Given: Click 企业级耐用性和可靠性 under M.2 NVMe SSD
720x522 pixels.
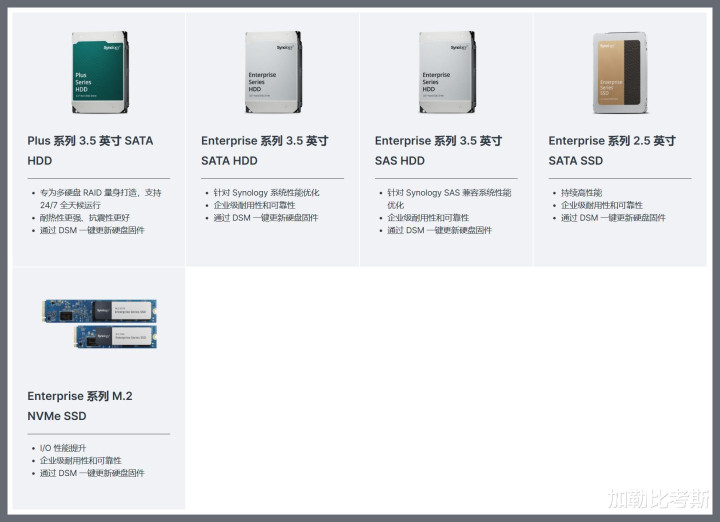Looking at the screenshot, I should pyautogui.click(x=81, y=460).
